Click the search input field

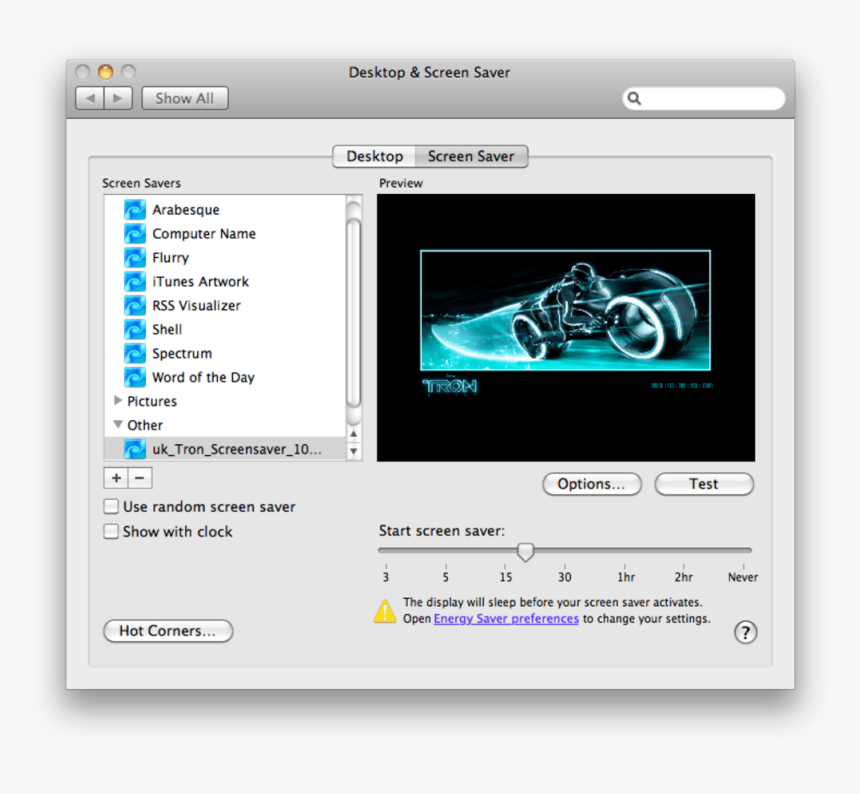[704, 98]
